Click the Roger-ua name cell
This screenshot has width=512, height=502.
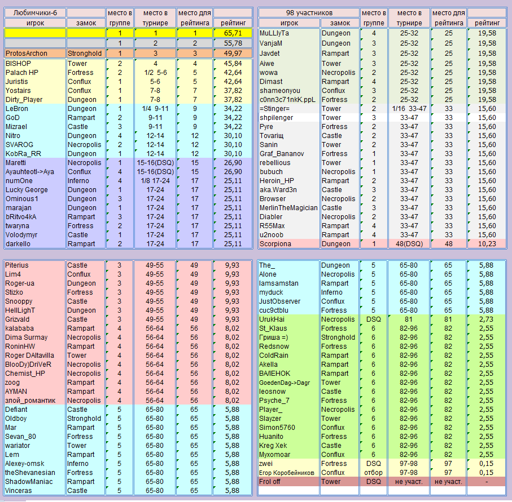click(x=35, y=283)
